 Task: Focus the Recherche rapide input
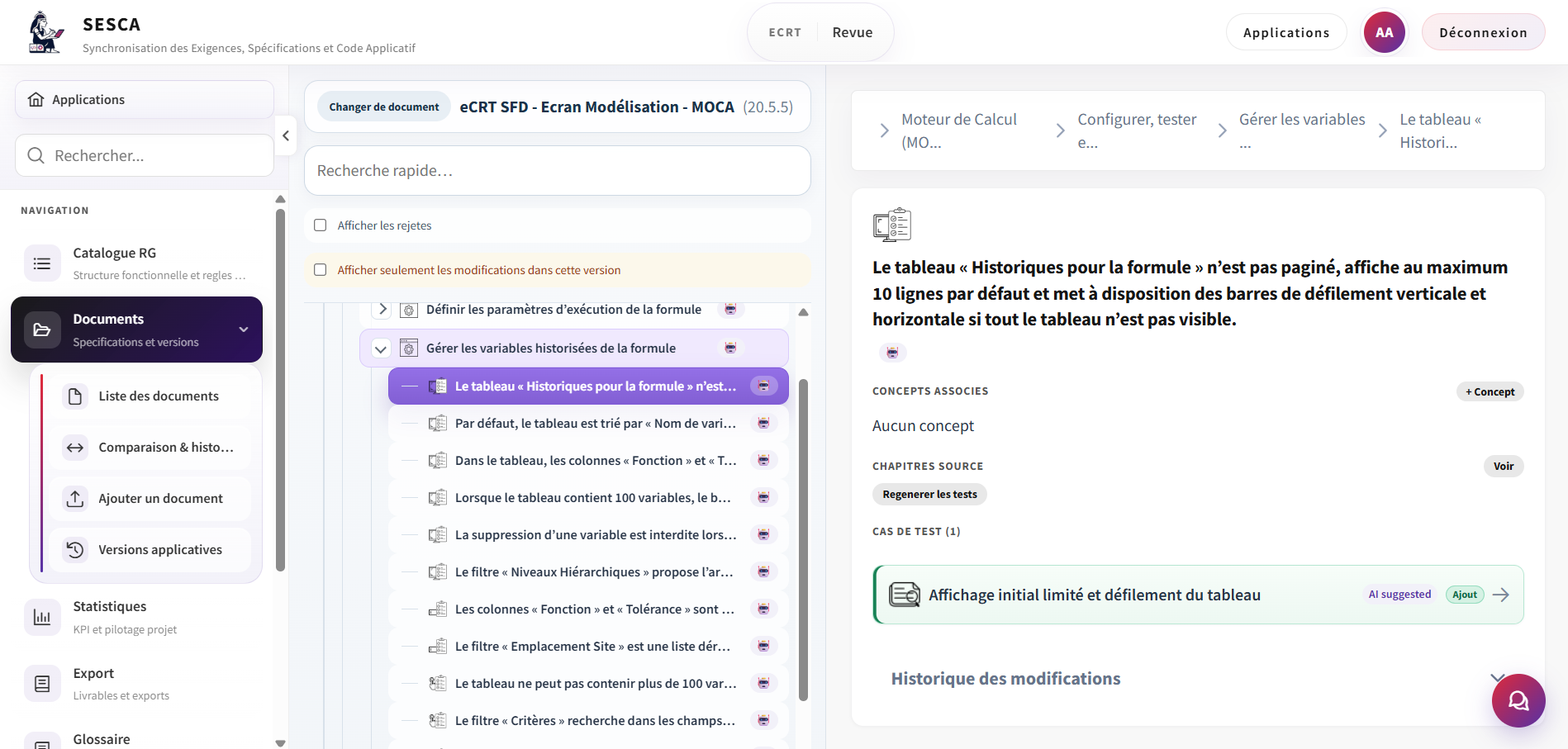coord(558,171)
